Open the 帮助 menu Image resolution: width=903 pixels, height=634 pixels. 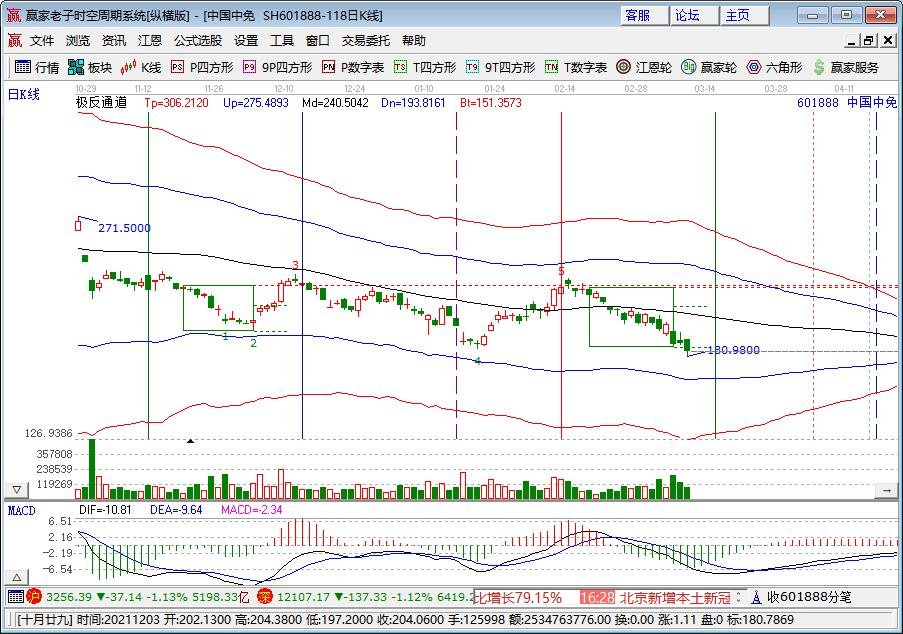[413, 40]
